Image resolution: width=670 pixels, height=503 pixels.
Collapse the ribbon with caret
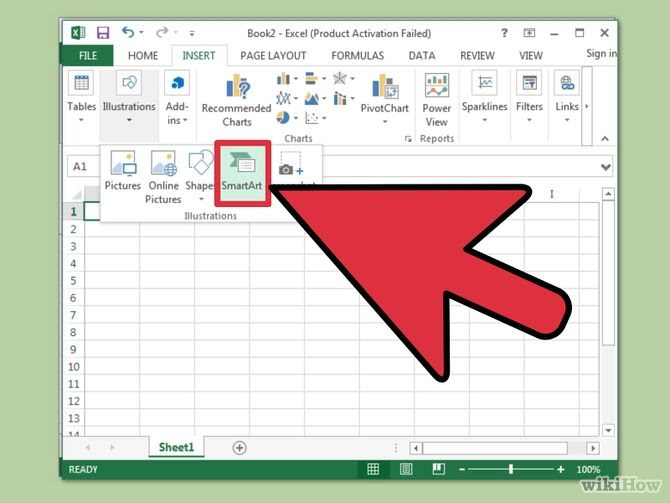pyautogui.click(x=605, y=138)
